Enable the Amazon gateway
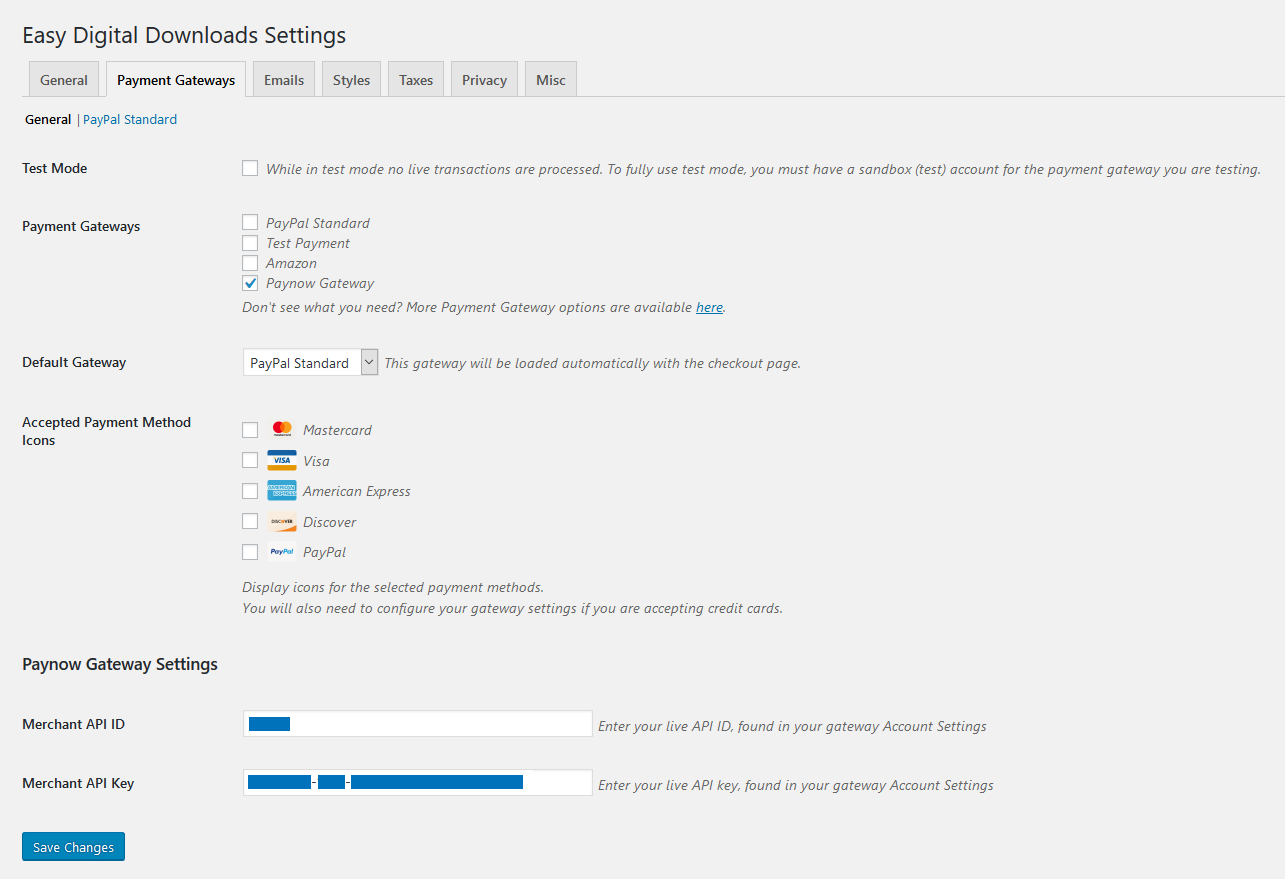Screen dimensions: 1285x879 coord(250,262)
